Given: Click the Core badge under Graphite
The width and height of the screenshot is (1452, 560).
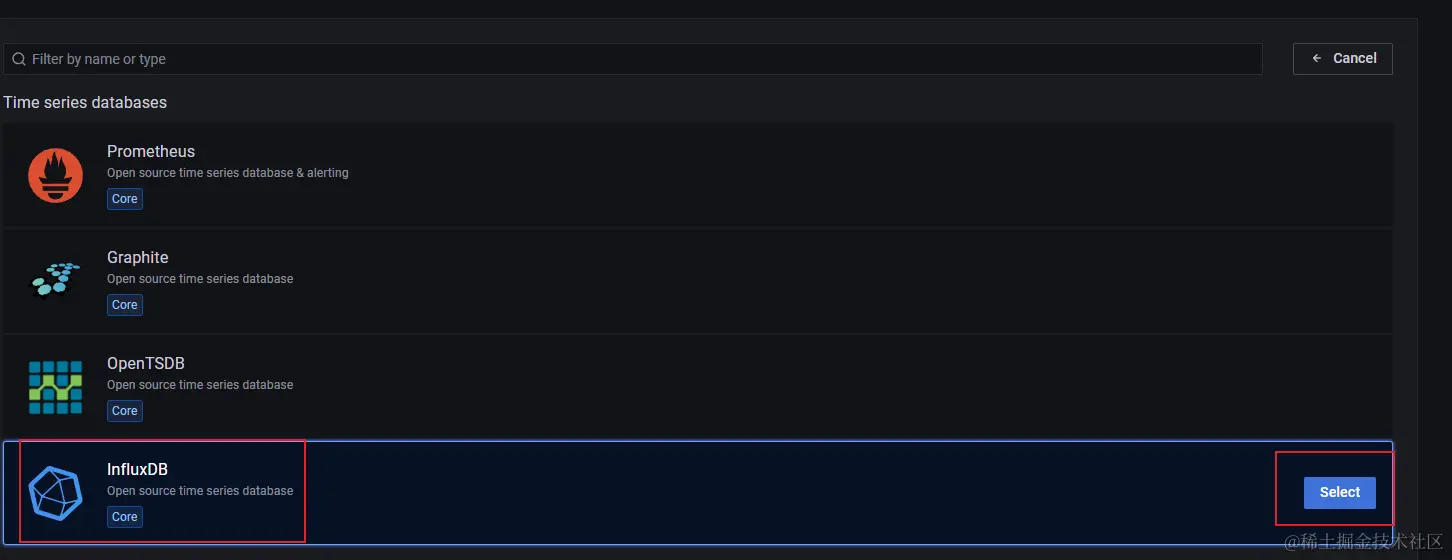Looking at the screenshot, I should pos(125,304).
